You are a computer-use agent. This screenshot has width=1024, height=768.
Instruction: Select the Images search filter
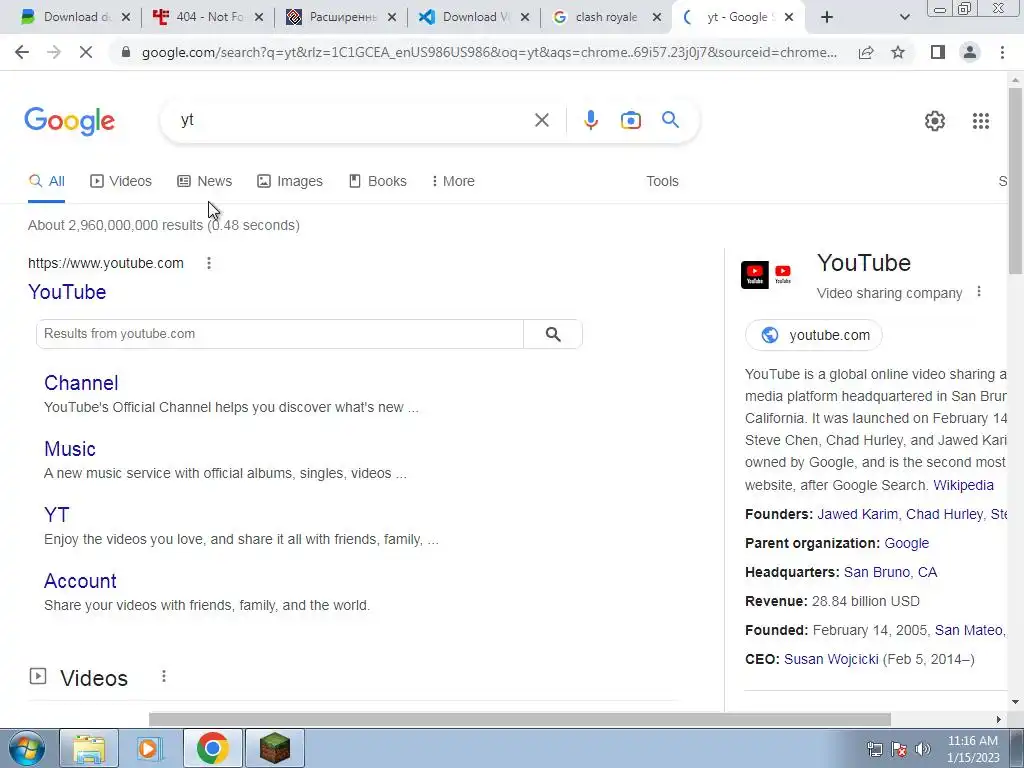pos(290,181)
